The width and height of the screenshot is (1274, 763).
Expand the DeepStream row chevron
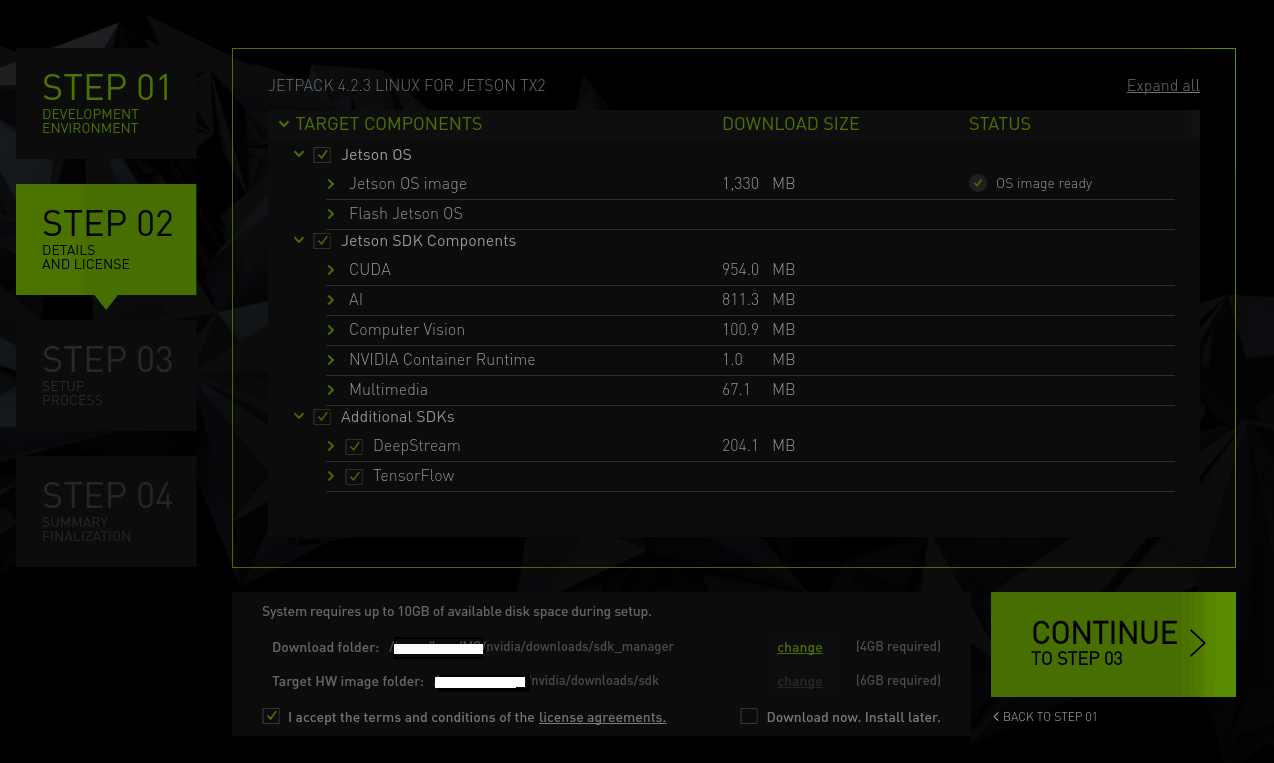click(x=331, y=446)
